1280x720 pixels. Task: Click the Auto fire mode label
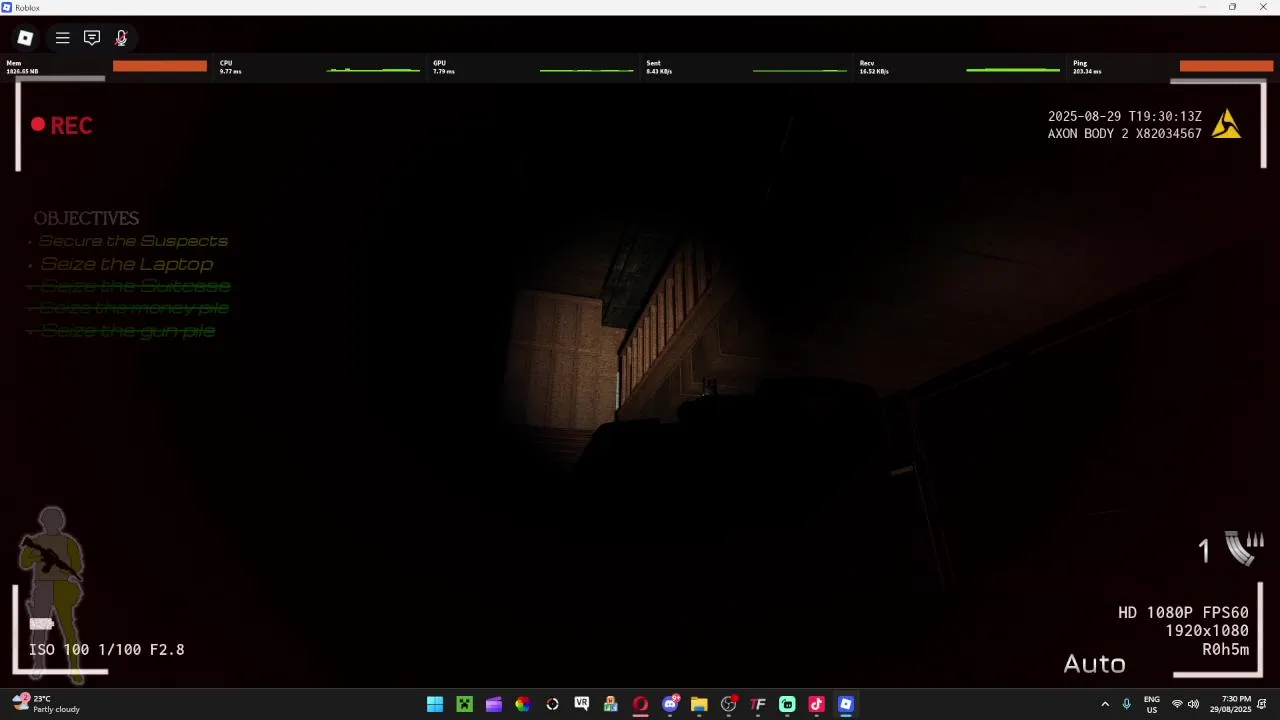click(1094, 664)
